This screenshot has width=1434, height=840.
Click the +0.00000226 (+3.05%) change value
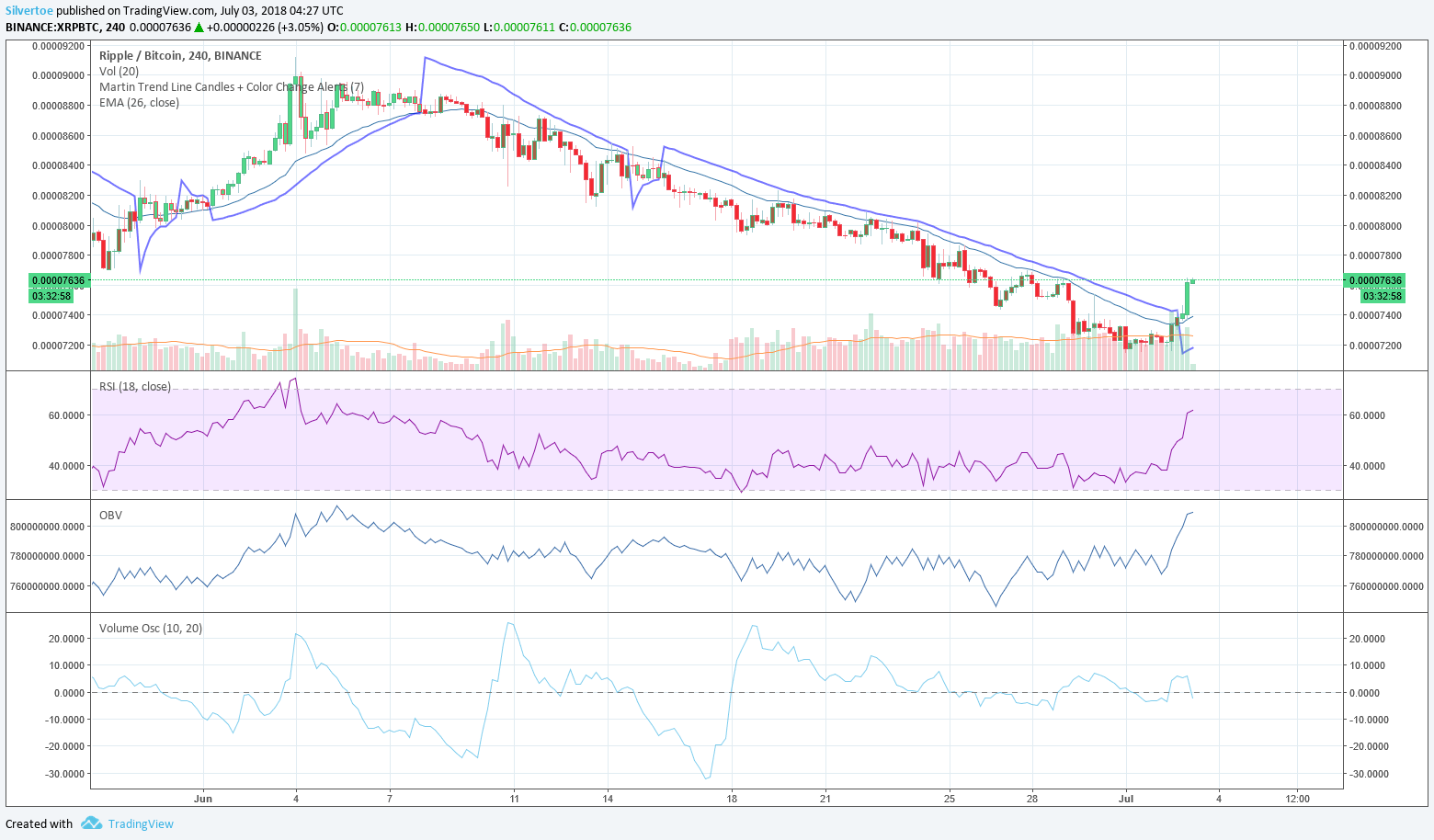point(265,27)
